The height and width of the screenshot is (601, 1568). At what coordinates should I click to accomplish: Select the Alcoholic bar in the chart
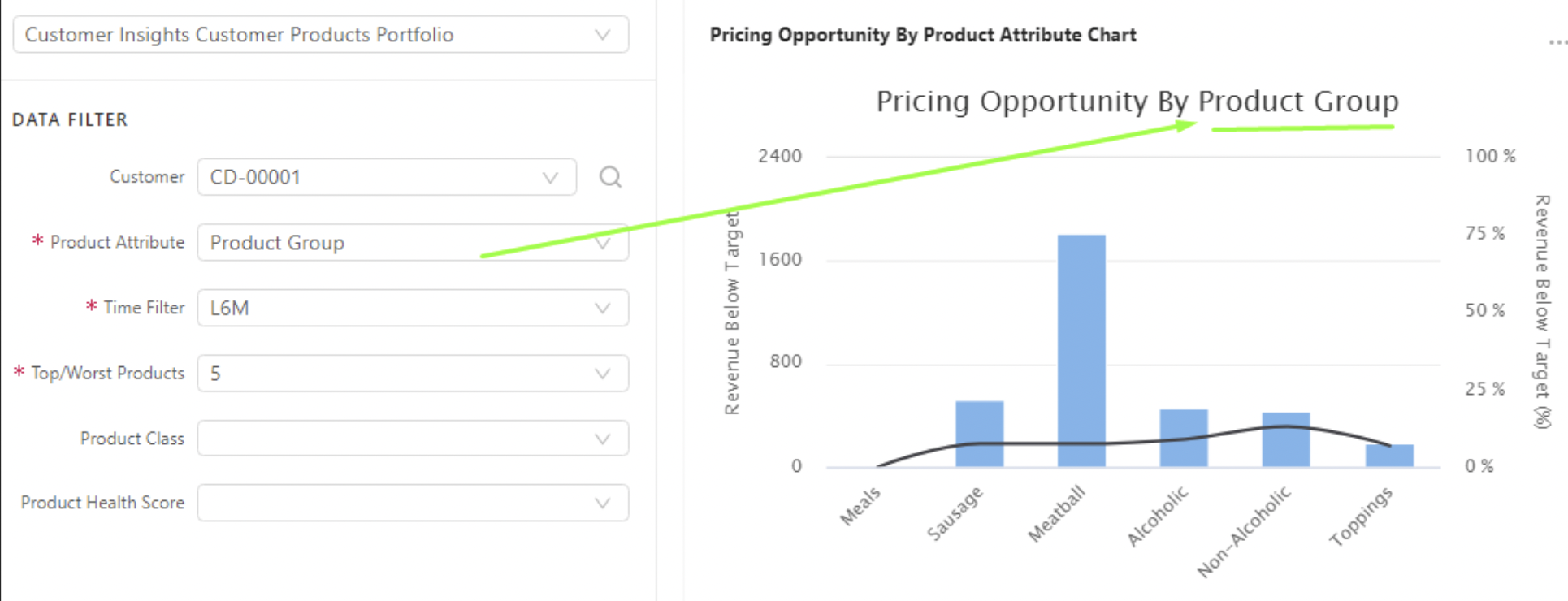[x=1184, y=438]
